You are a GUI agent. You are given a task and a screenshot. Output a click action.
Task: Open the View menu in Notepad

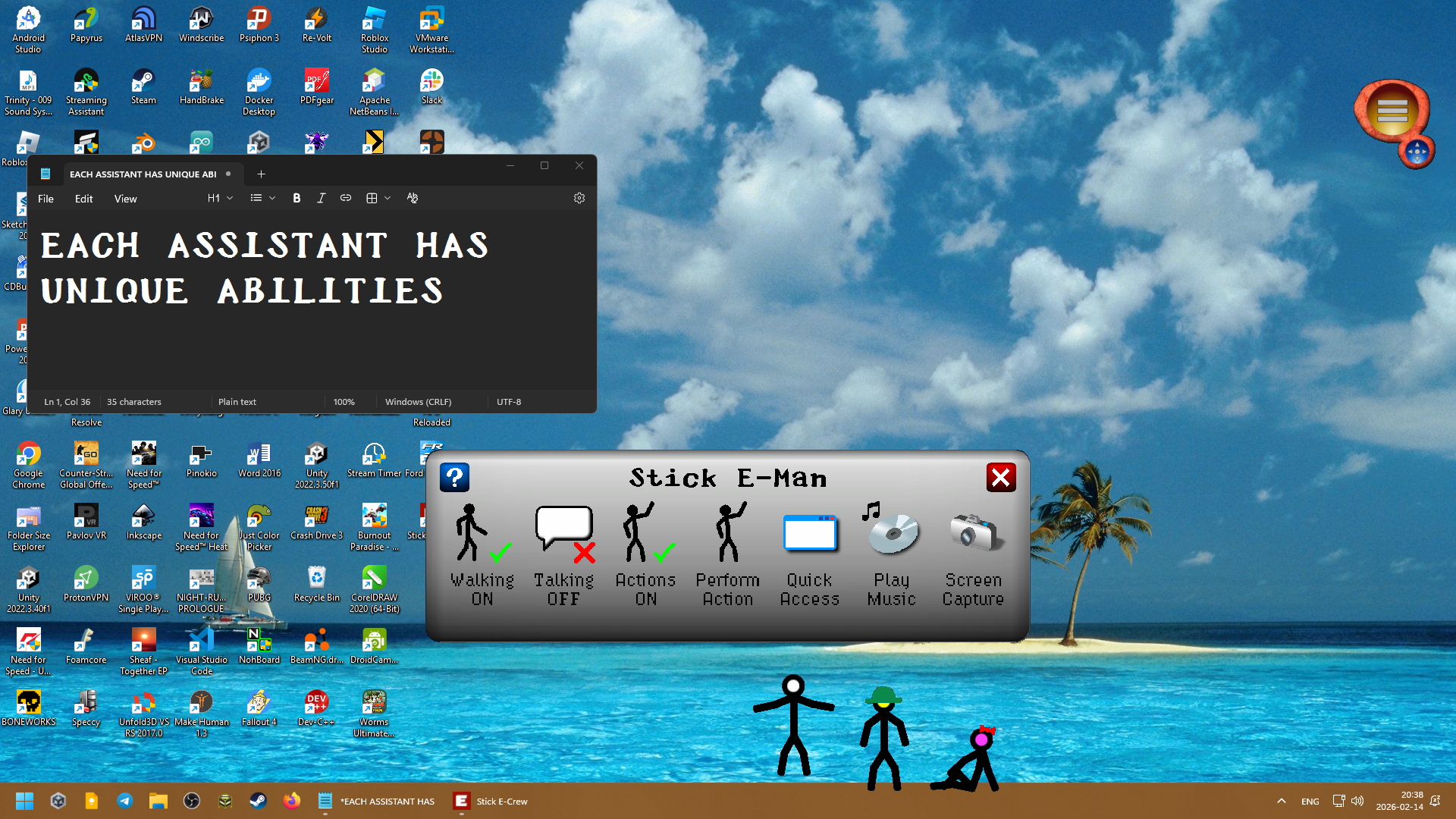[x=125, y=199]
